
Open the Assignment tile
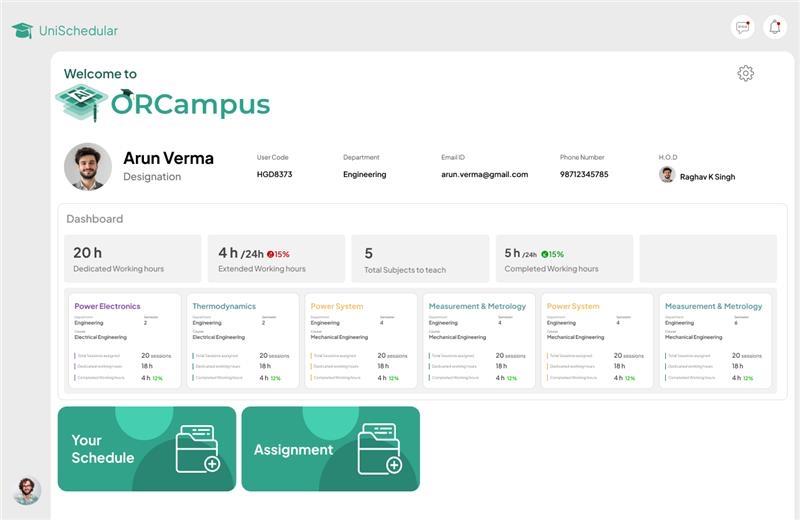[x=331, y=449]
